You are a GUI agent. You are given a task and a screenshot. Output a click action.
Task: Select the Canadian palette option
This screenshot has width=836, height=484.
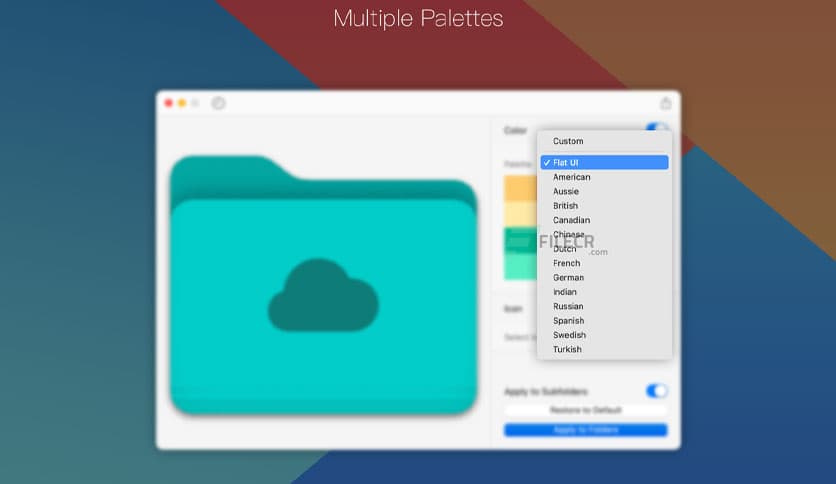coord(604,220)
